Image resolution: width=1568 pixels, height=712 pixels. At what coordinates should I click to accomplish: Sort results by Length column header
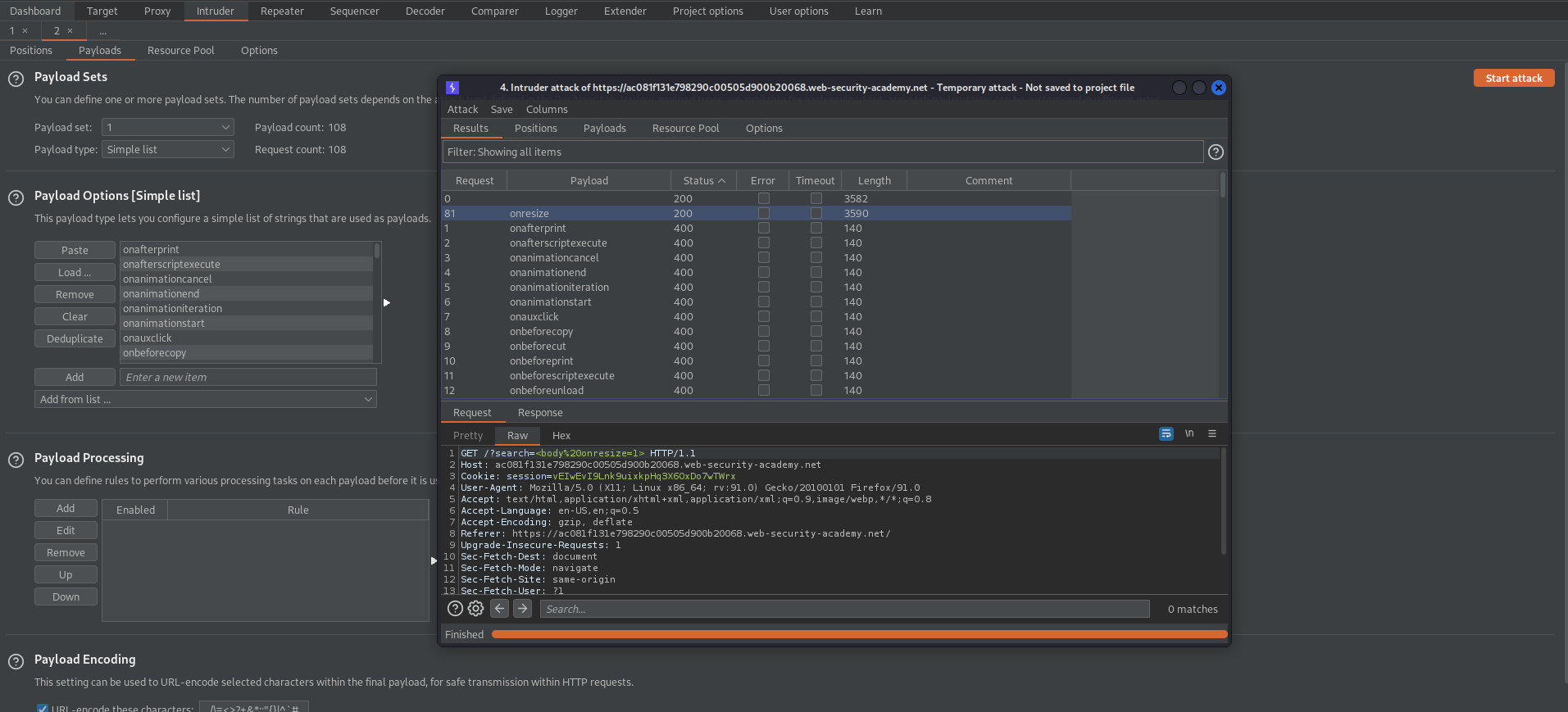(874, 181)
